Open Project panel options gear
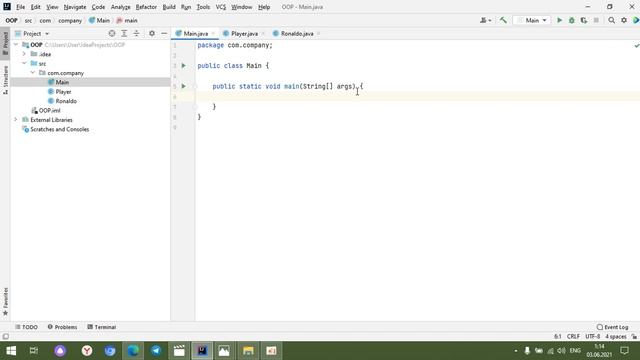The width and height of the screenshot is (640, 360). coord(152,33)
